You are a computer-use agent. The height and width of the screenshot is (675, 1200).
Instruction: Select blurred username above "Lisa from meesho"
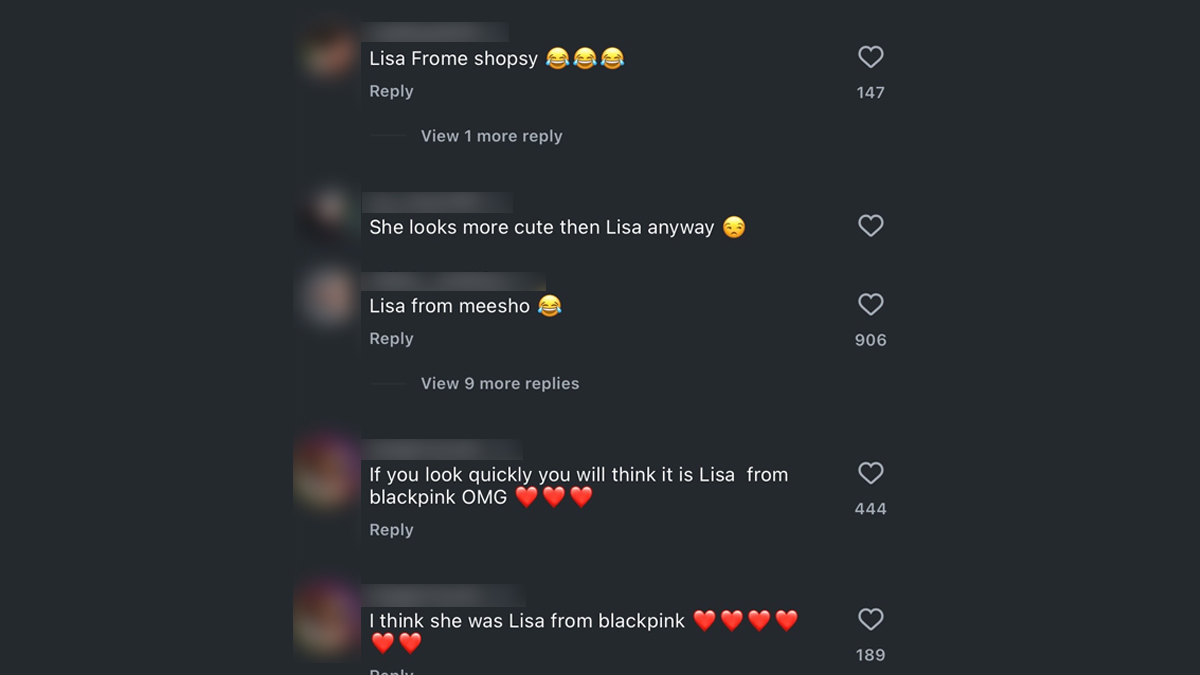452,281
